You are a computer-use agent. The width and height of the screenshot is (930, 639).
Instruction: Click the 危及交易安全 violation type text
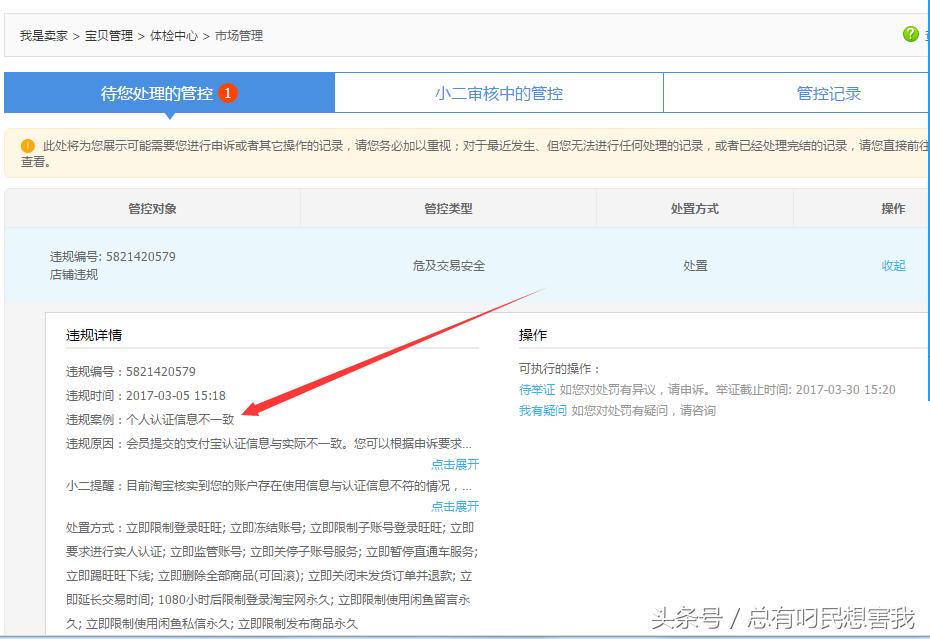(450, 266)
